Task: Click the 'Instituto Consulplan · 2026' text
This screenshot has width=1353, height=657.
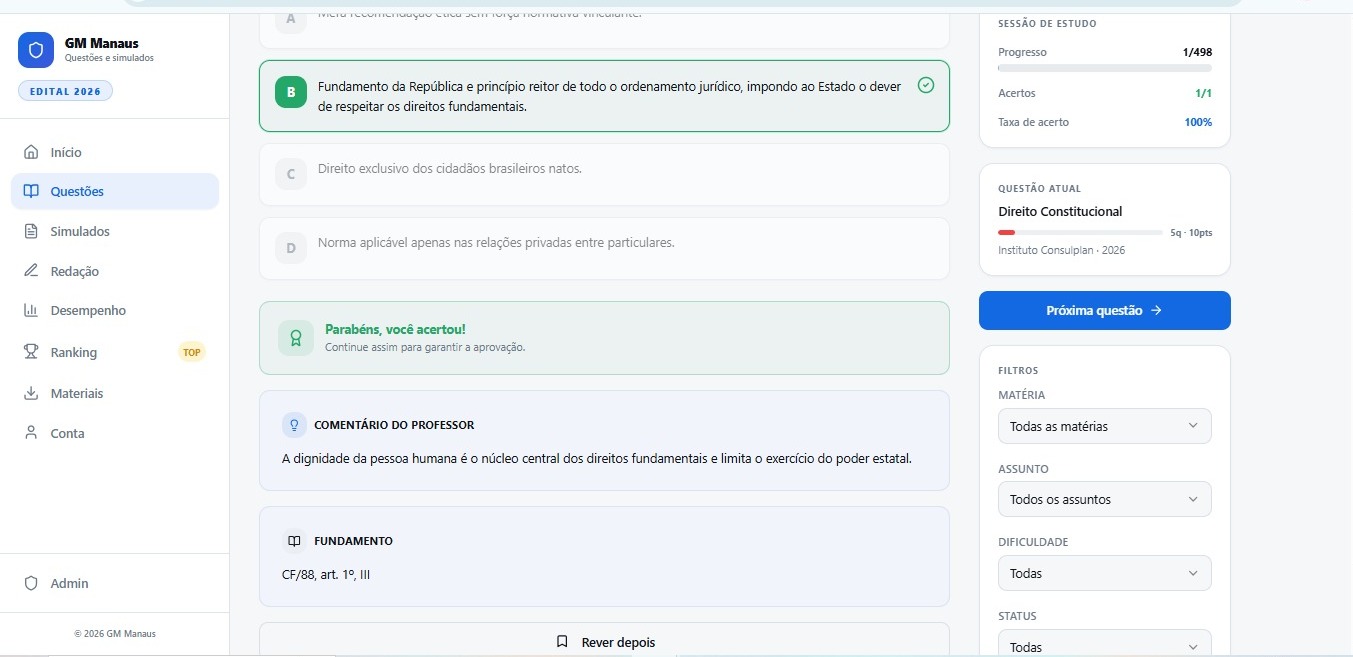Action: [x=1061, y=250]
